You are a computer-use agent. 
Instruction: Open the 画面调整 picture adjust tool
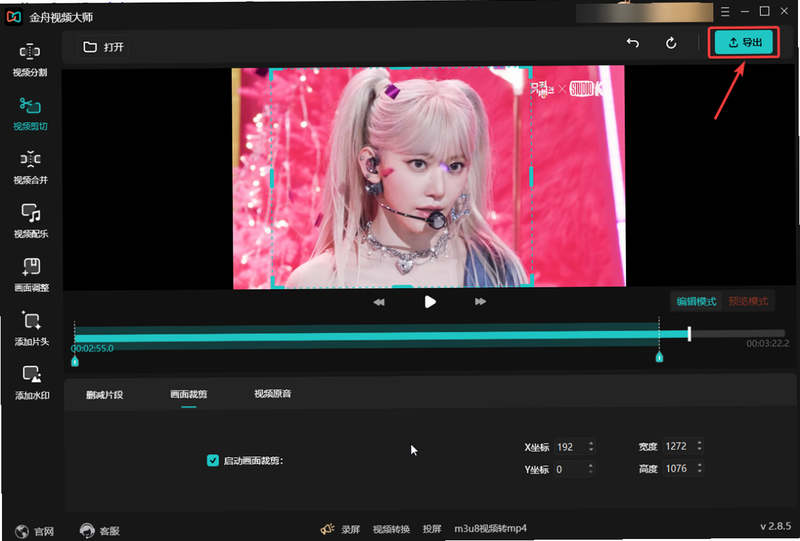[x=31, y=275]
